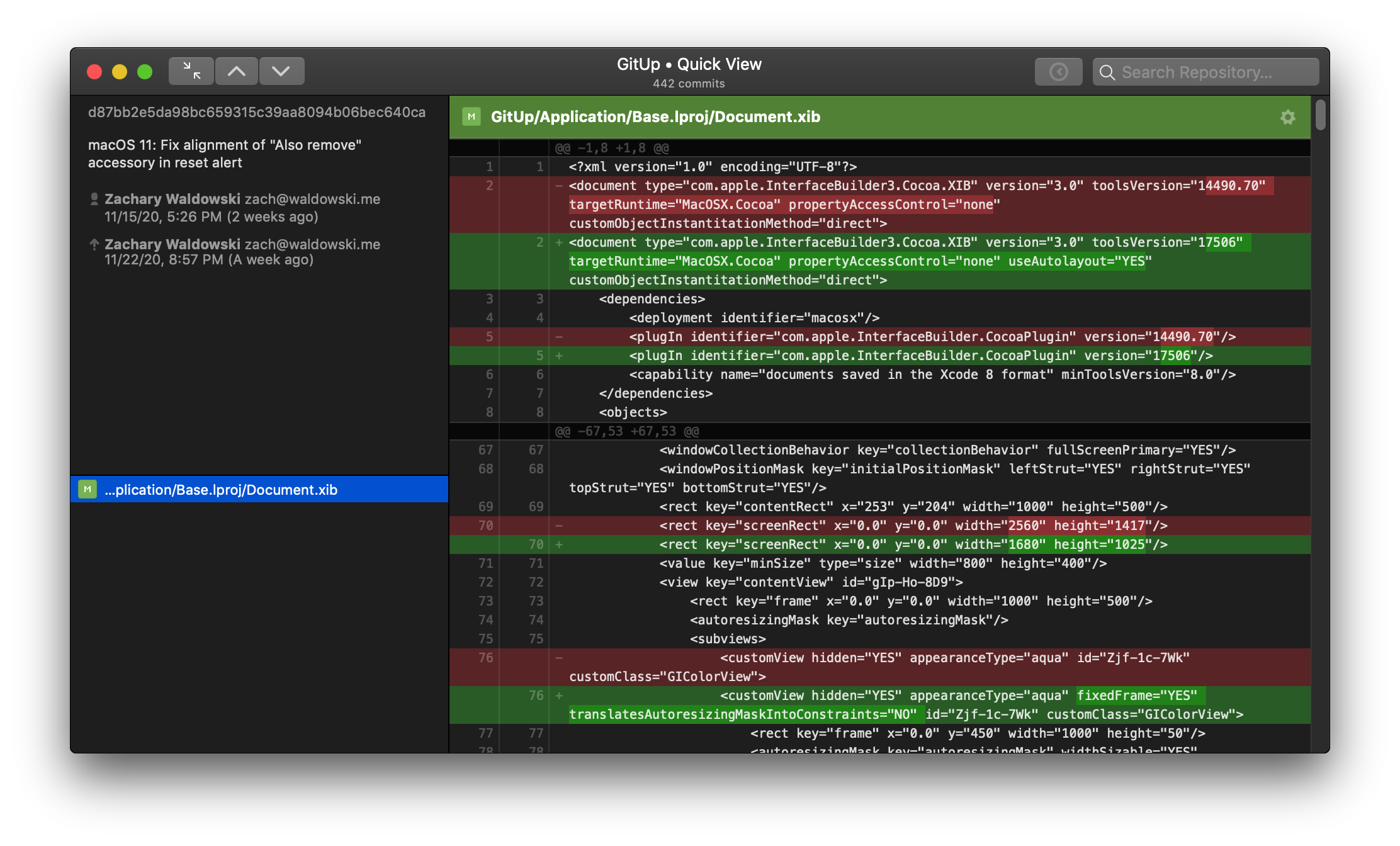Image resolution: width=1400 pixels, height=846 pixels.
Task: Open diff options gear icon
Action: click(1287, 117)
